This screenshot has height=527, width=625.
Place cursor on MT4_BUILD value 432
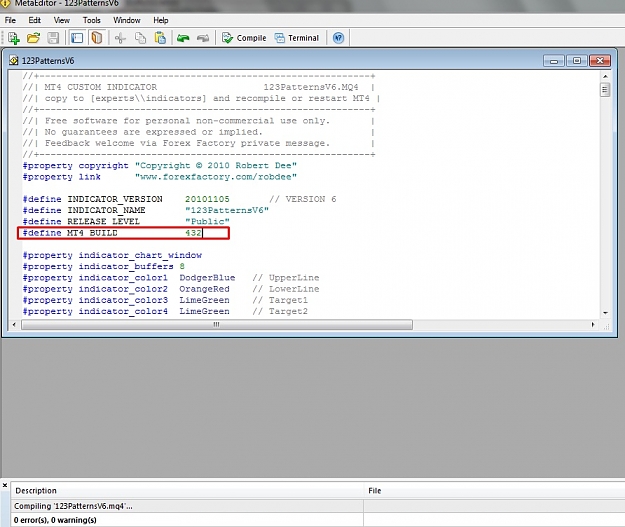[193, 233]
